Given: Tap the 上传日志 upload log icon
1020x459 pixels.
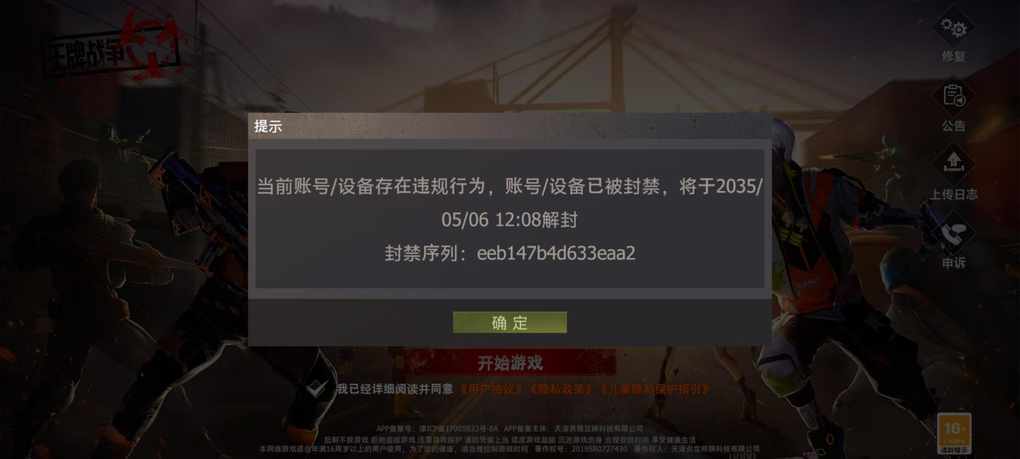Looking at the screenshot, I should pos(954,165).
